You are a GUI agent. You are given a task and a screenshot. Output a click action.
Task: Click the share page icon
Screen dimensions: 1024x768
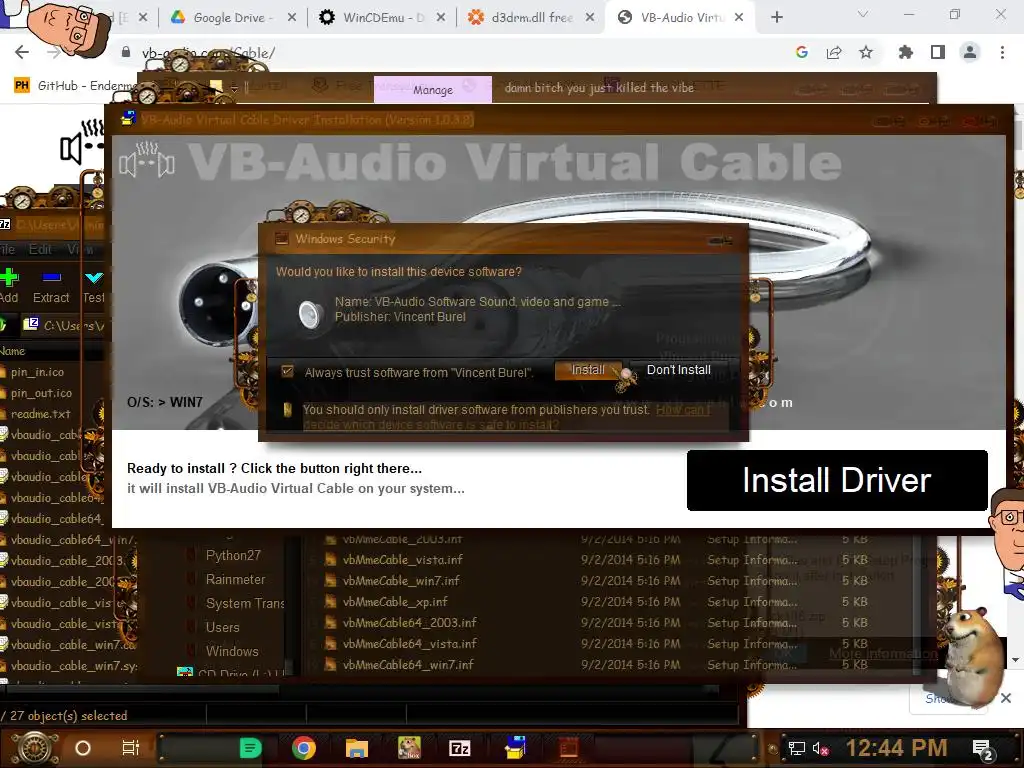[x=834, y=52]
